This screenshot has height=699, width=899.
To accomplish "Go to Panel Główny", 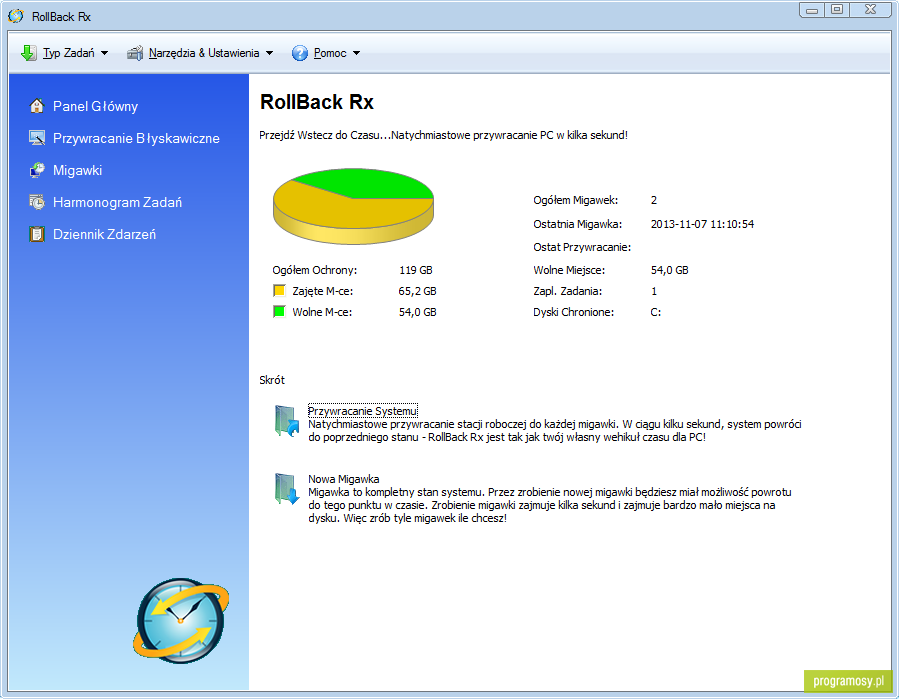I will [x=95, y=107].
